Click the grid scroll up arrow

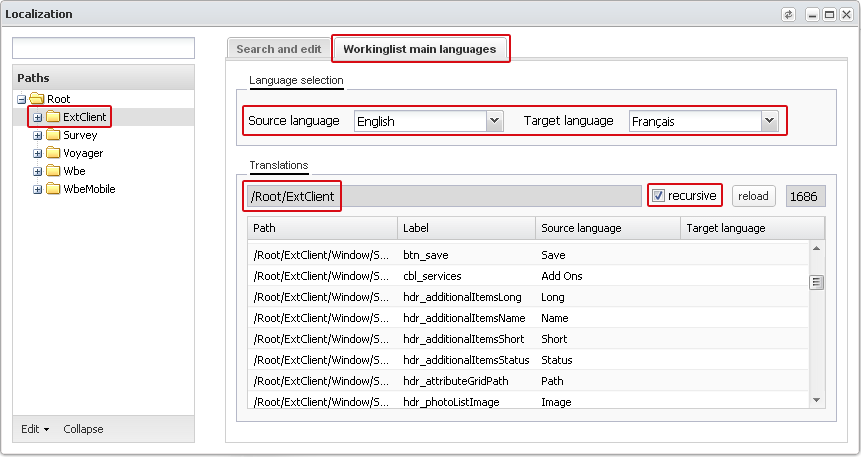point(817,249)
